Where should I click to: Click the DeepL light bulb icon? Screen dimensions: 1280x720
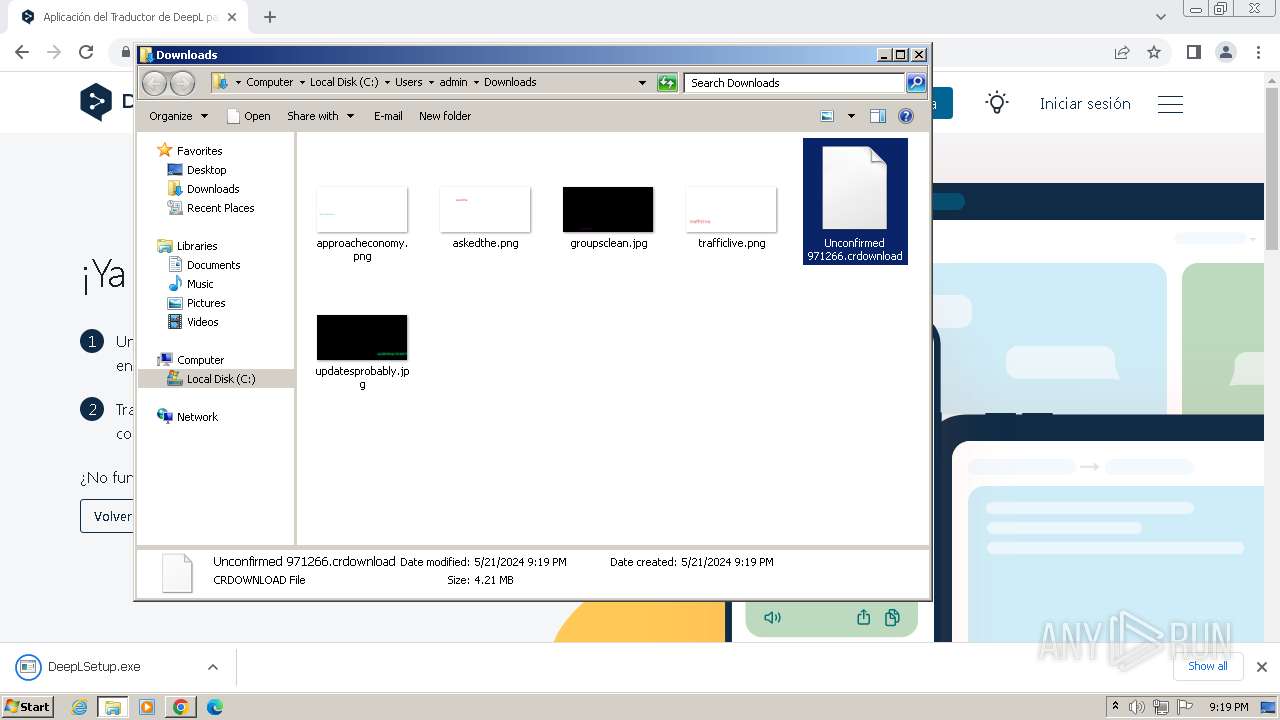click(x=997, y=103)
